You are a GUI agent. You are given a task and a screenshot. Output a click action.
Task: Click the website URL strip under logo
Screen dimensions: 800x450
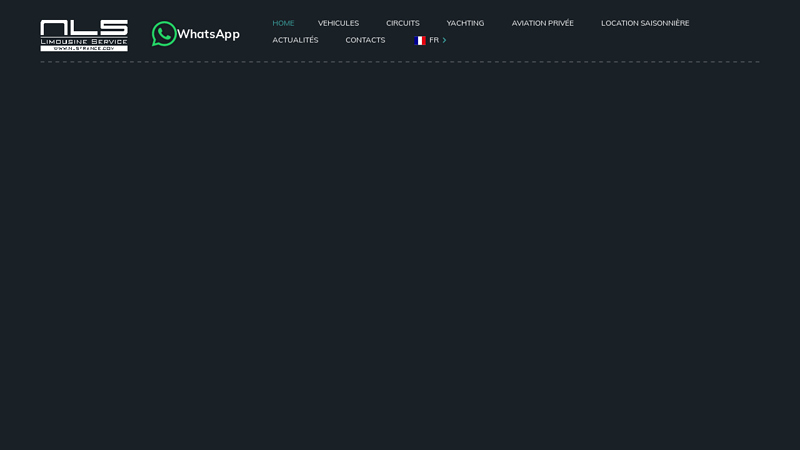[84, 48]
